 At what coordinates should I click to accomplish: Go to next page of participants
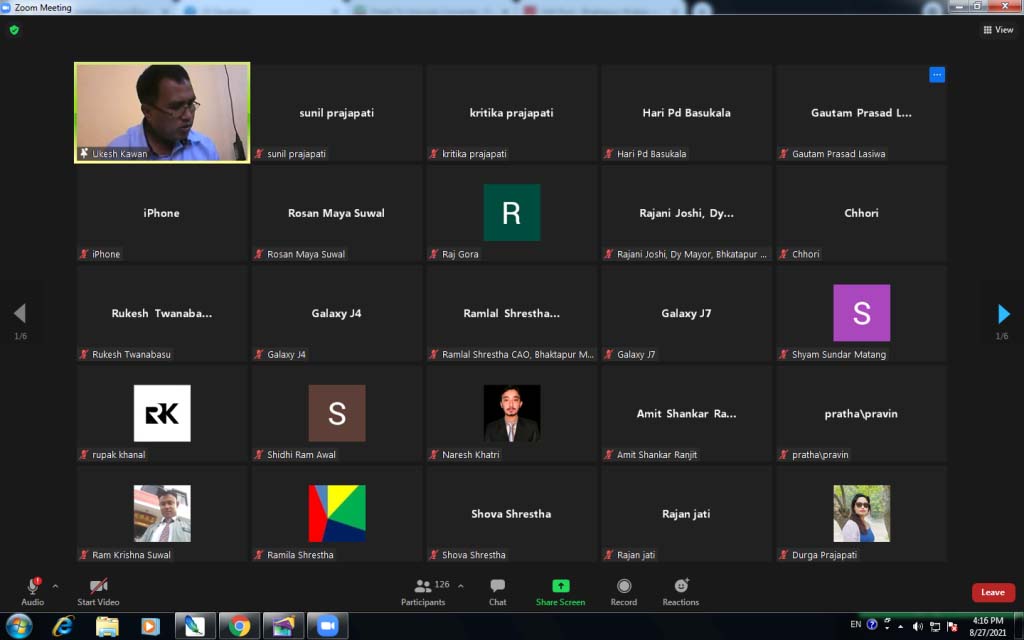pyautogui.click(x=1003, y=314)
